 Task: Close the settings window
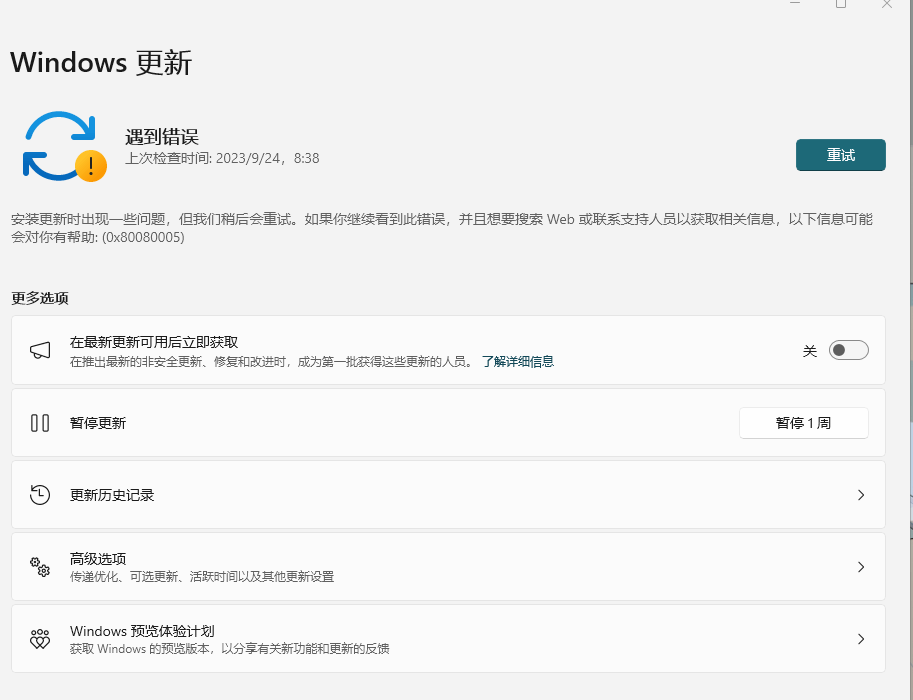pyautogui.click(x=887, y=4)
